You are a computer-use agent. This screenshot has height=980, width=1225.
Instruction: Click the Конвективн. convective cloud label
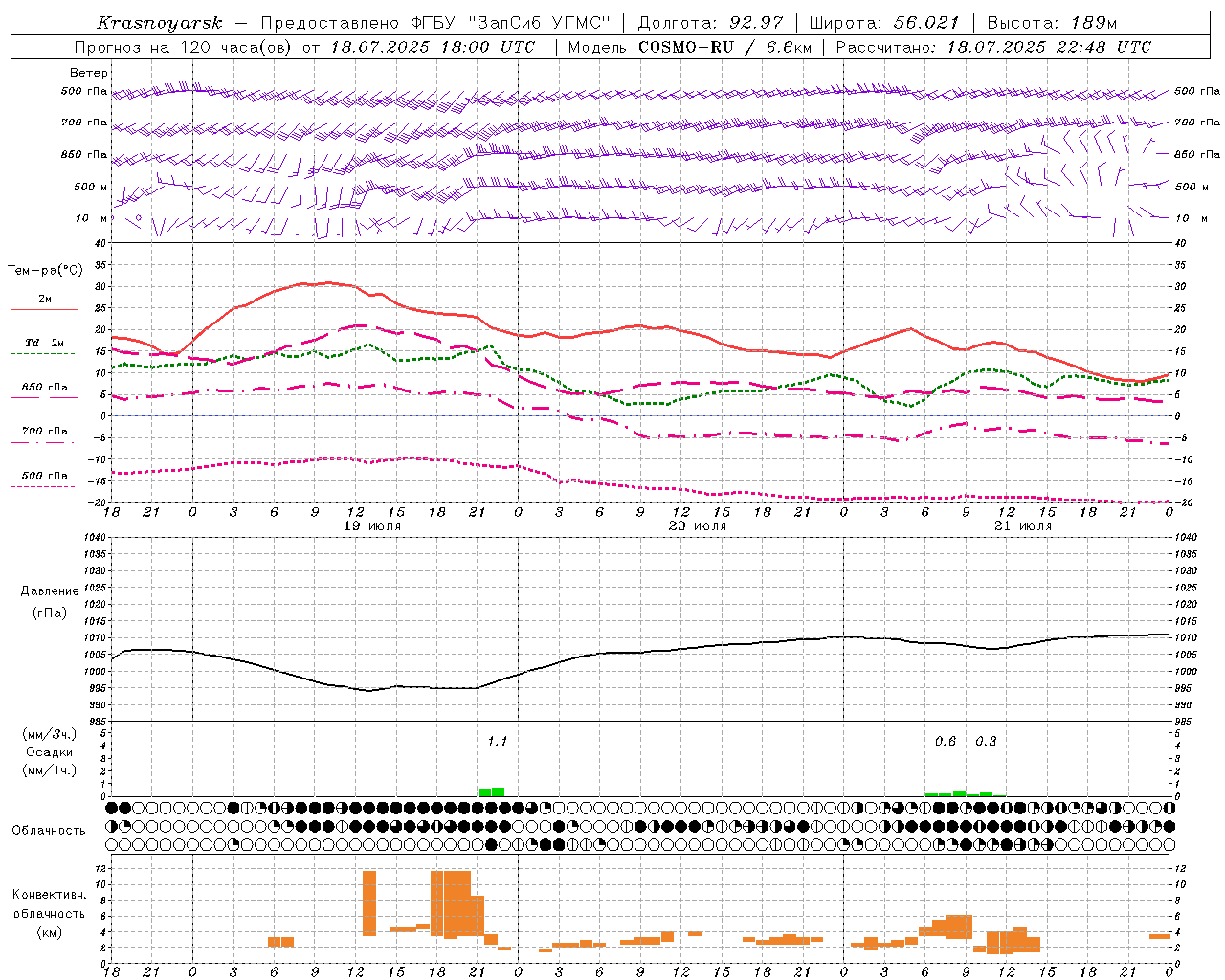(50, 895)
